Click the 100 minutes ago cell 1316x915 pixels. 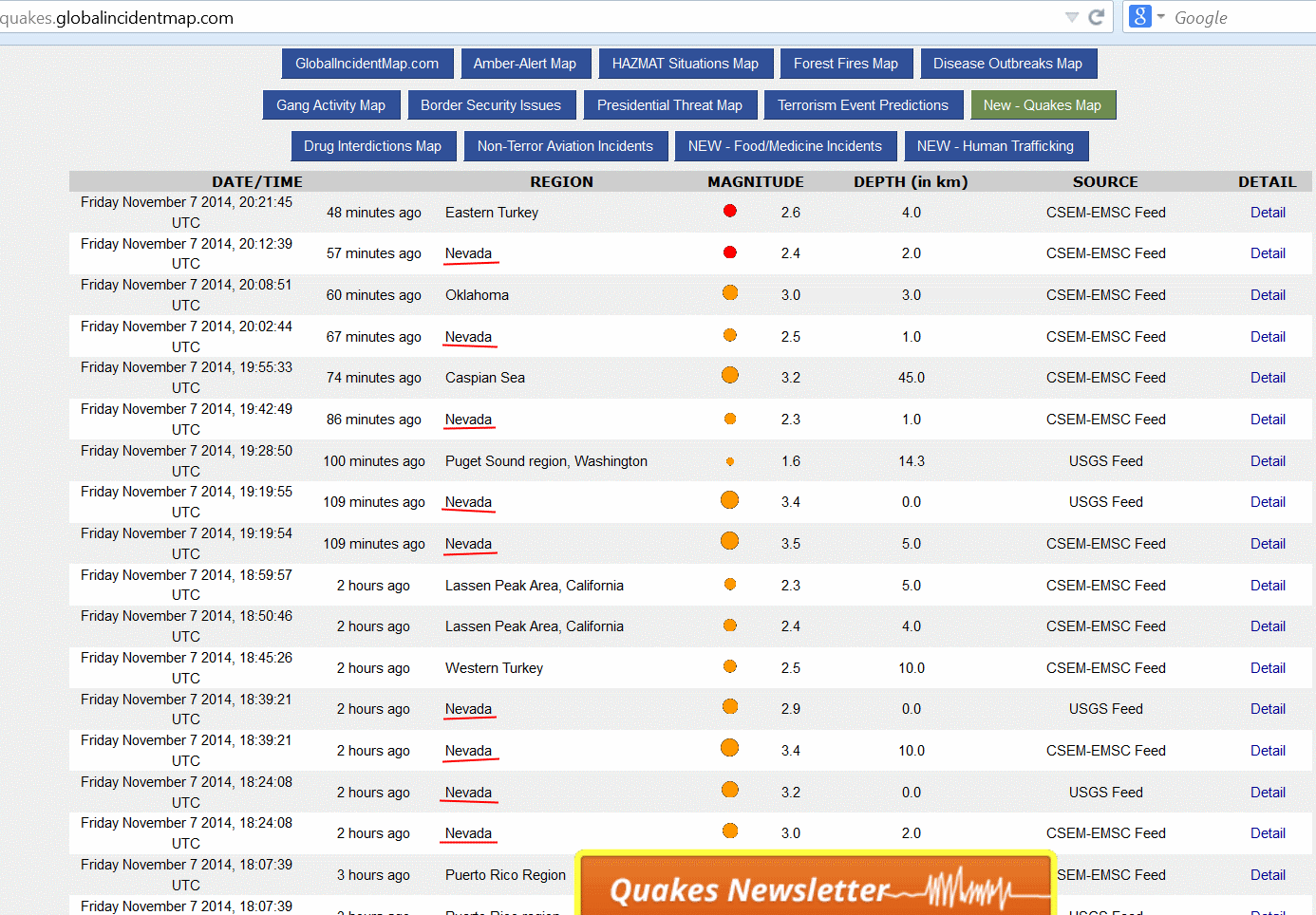pyautogui.click(x=374, y=461)
